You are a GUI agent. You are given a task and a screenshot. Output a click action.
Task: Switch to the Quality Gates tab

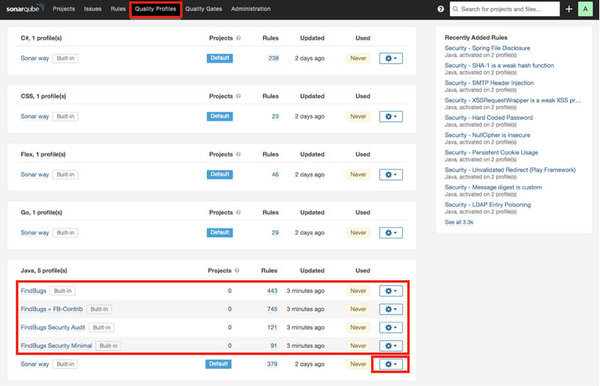pos(204,9)
